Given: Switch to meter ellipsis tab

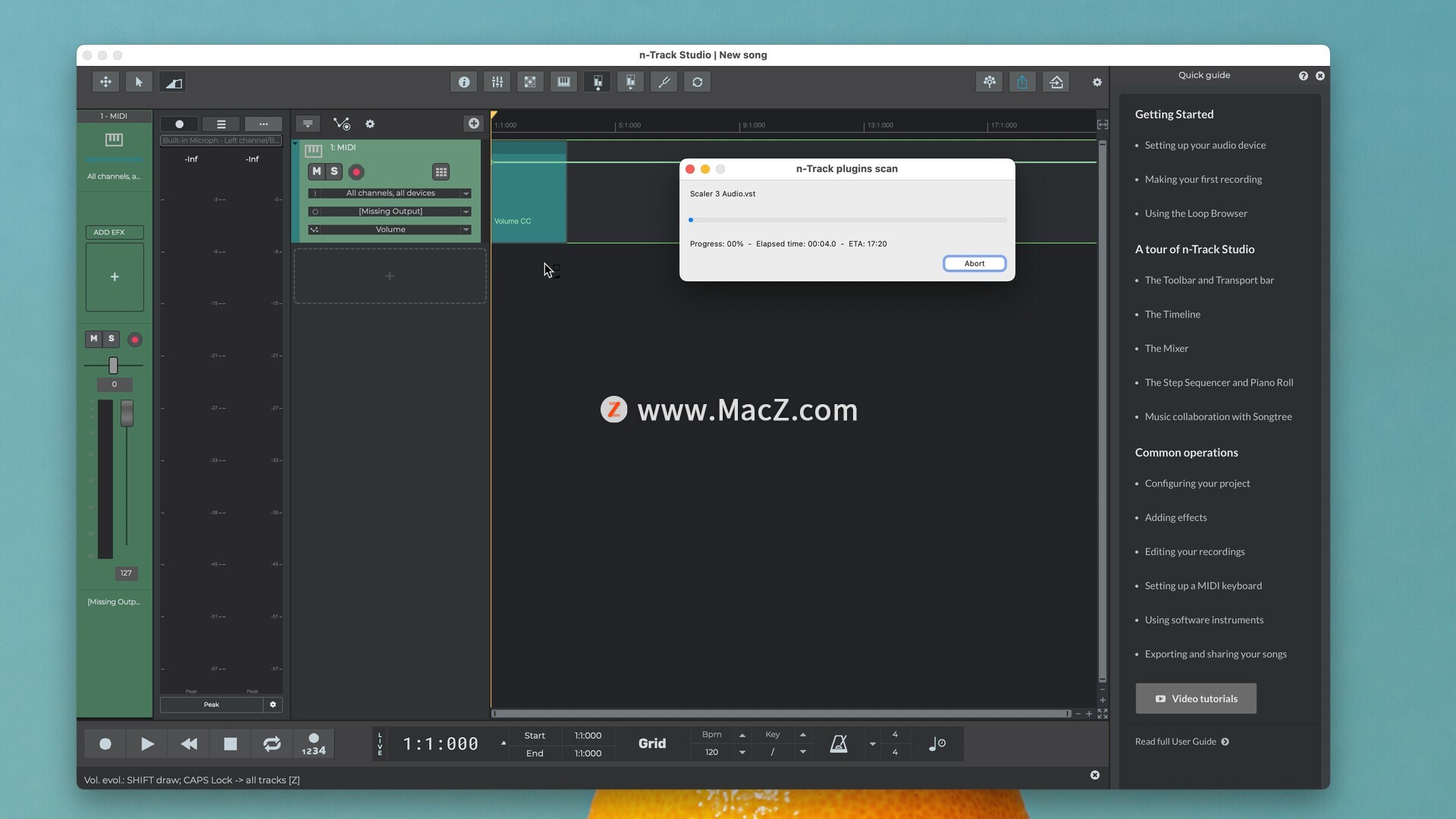Looking at the screenshot, I should click(x=263, y=124).
